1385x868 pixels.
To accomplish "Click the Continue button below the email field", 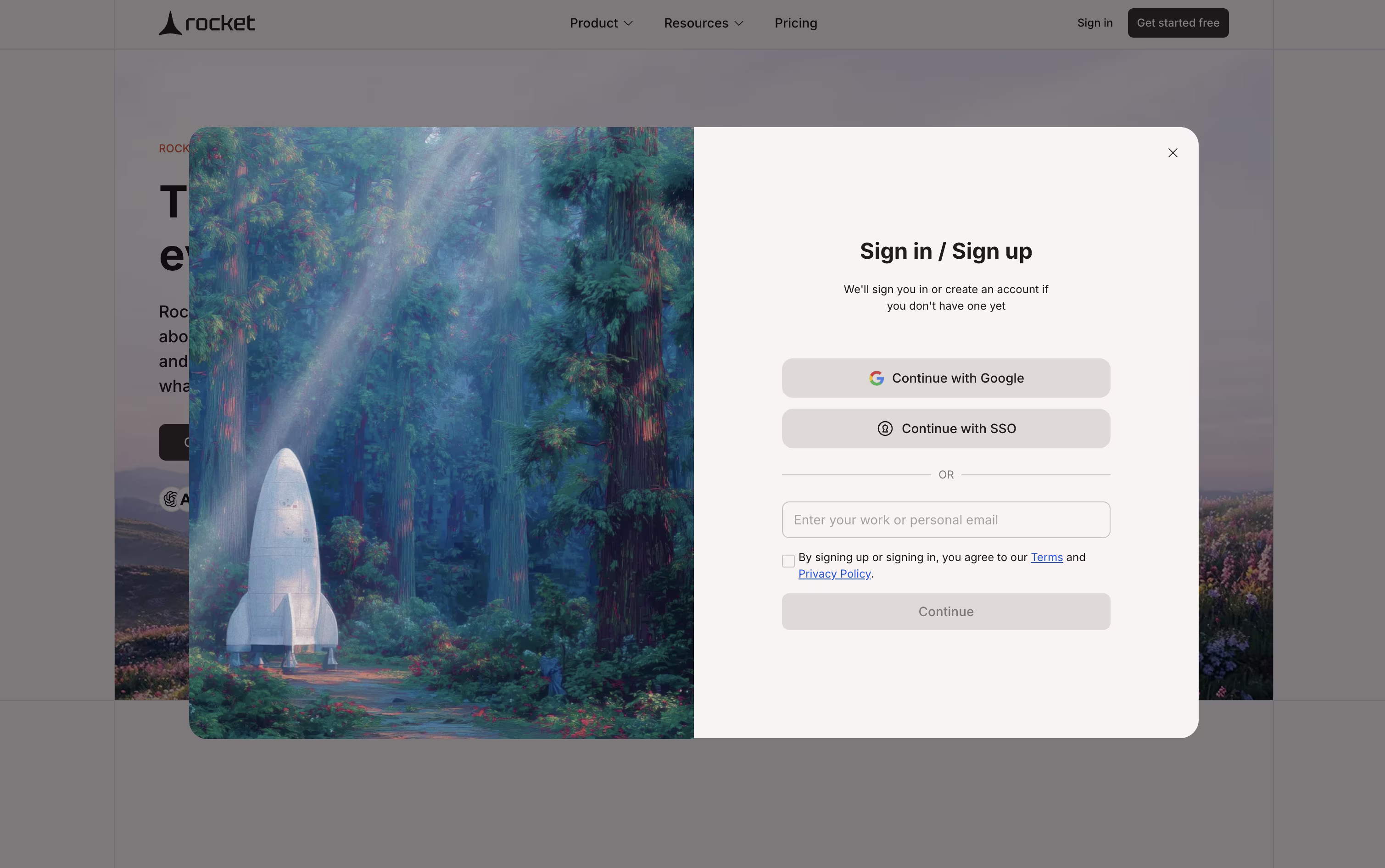I will 946,612.
